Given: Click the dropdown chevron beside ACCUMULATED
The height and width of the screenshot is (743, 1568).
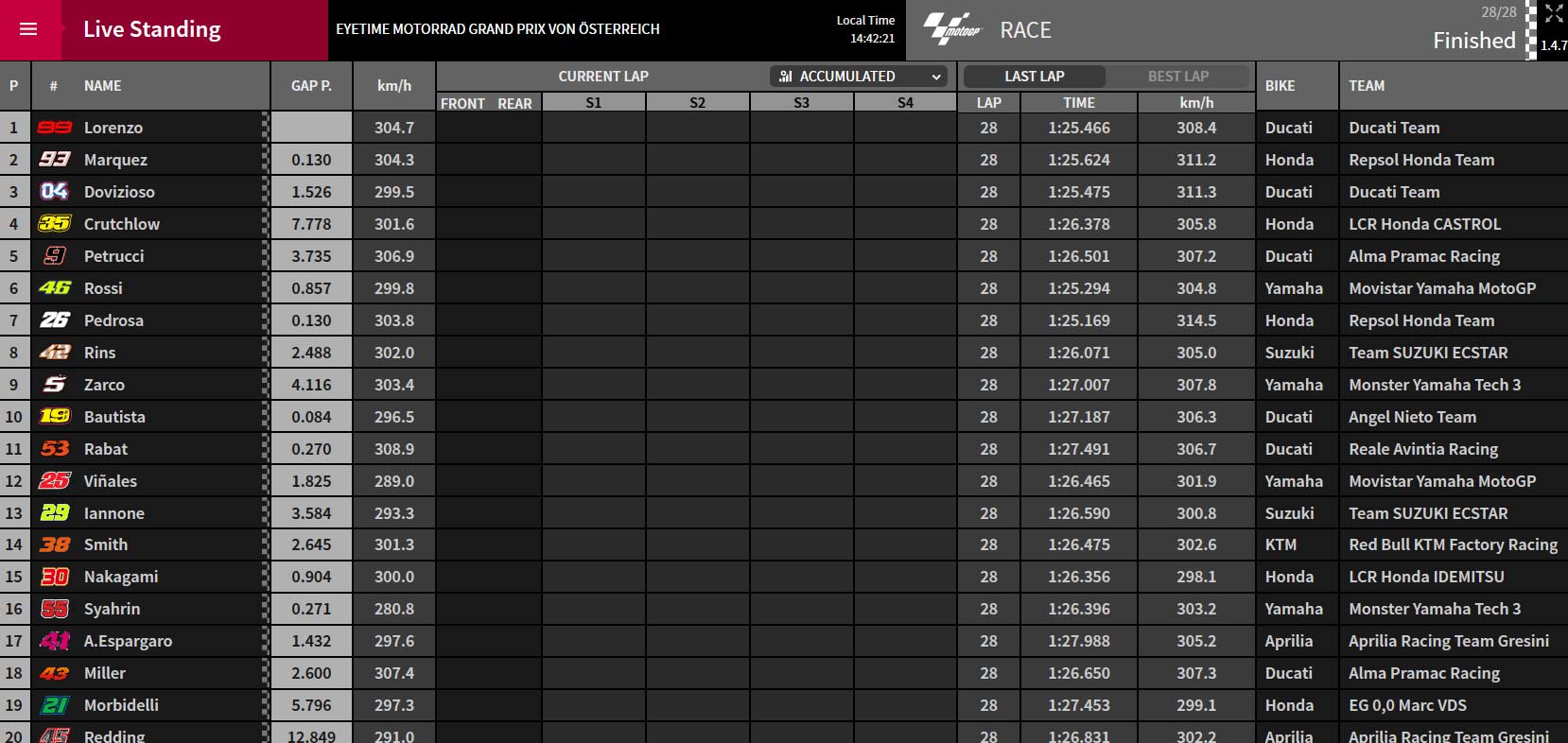Looking at the screenshot, I should 935,77.
